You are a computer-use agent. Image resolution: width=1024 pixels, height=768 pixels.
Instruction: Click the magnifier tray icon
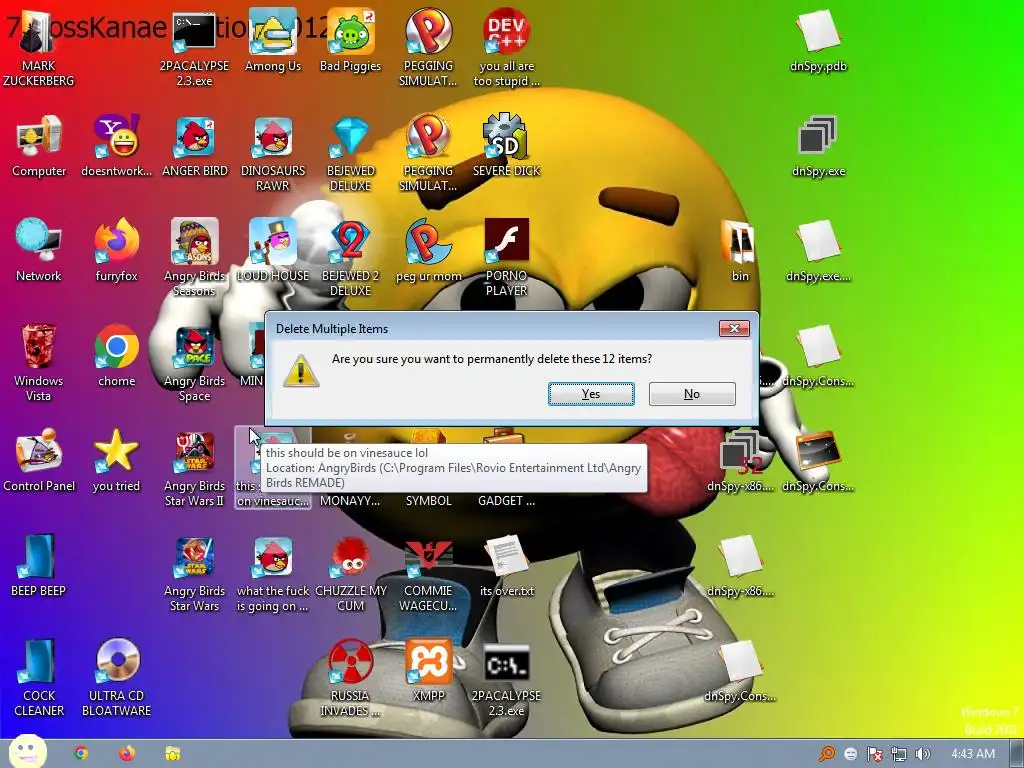pos(827,754)
